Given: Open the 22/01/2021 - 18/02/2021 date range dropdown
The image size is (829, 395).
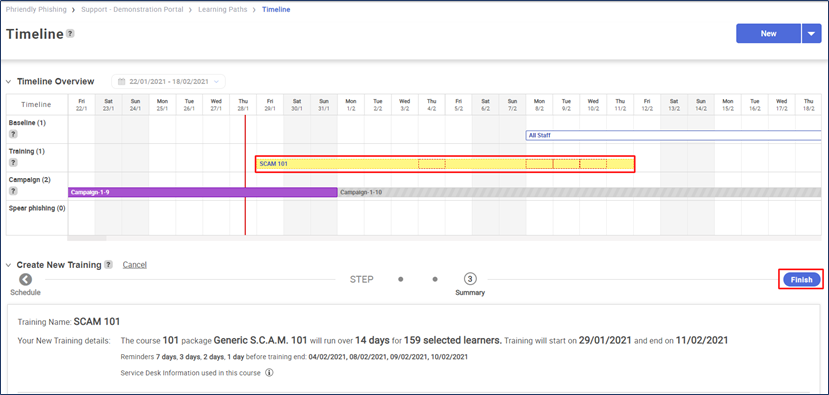Looking at the screenshot, I should [x=169, y=82].
